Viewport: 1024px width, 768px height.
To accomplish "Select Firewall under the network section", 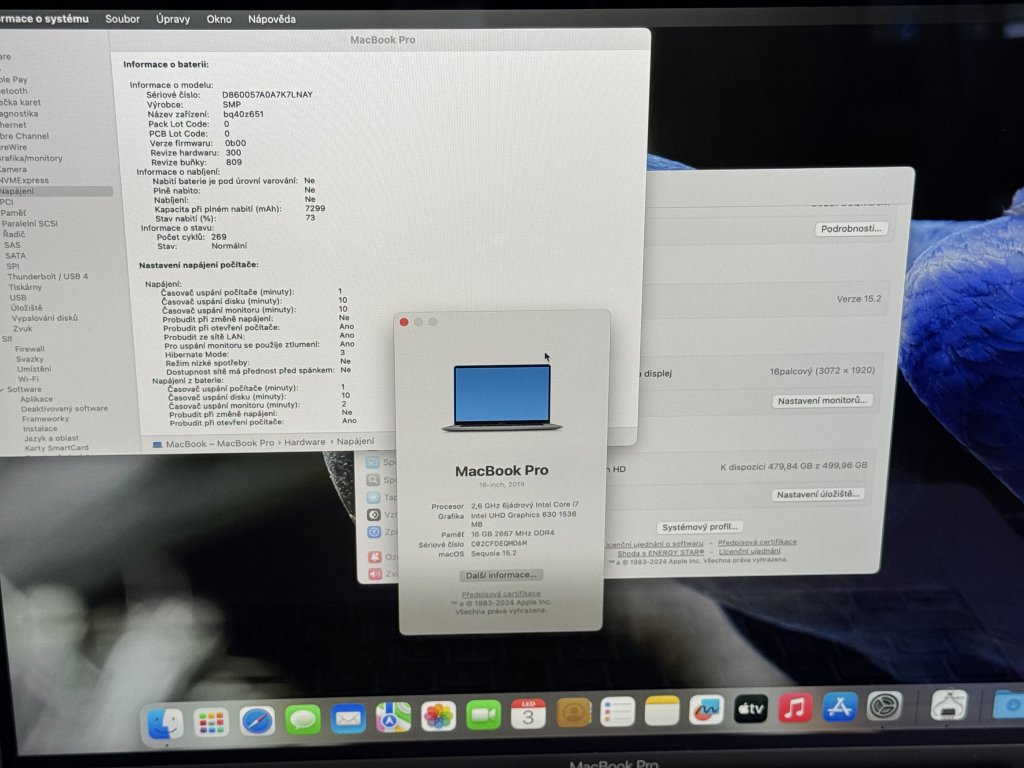I will coord(30,349).
